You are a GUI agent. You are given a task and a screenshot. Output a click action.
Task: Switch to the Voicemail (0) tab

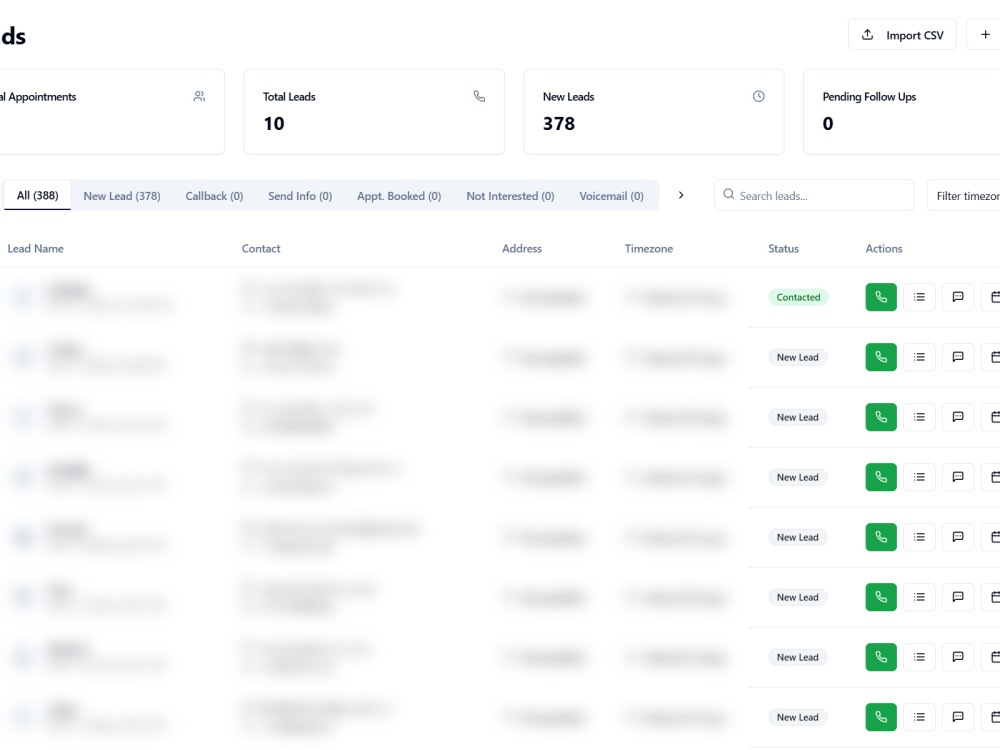click(611, 196)
